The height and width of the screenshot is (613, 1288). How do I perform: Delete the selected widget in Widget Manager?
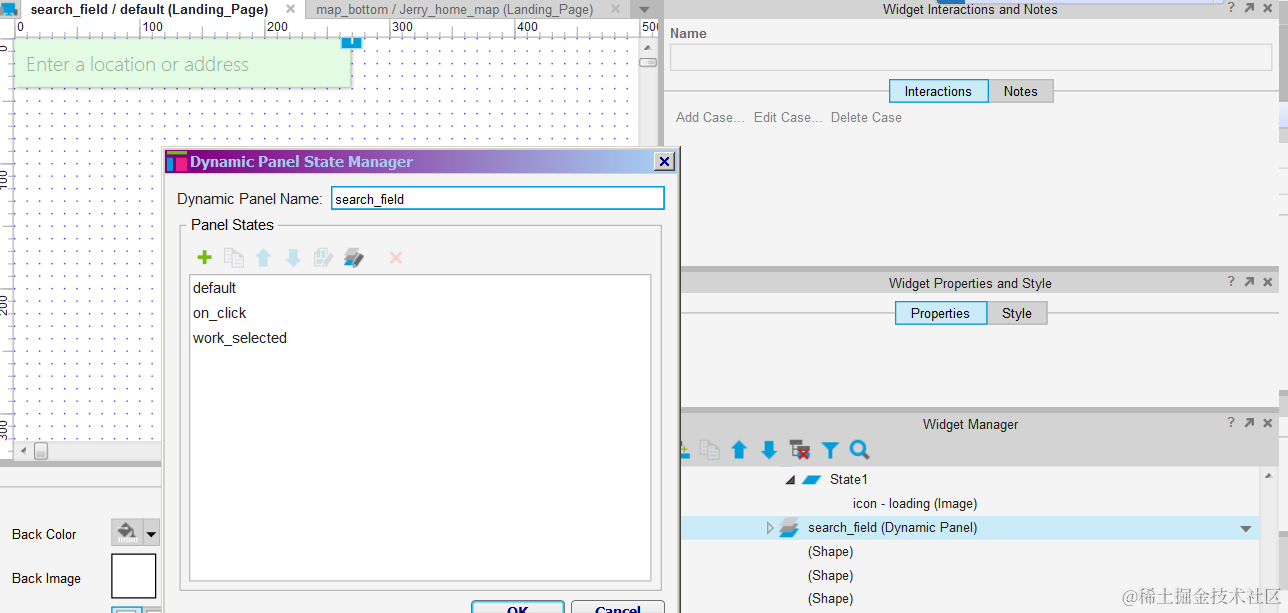click(800, 450)
